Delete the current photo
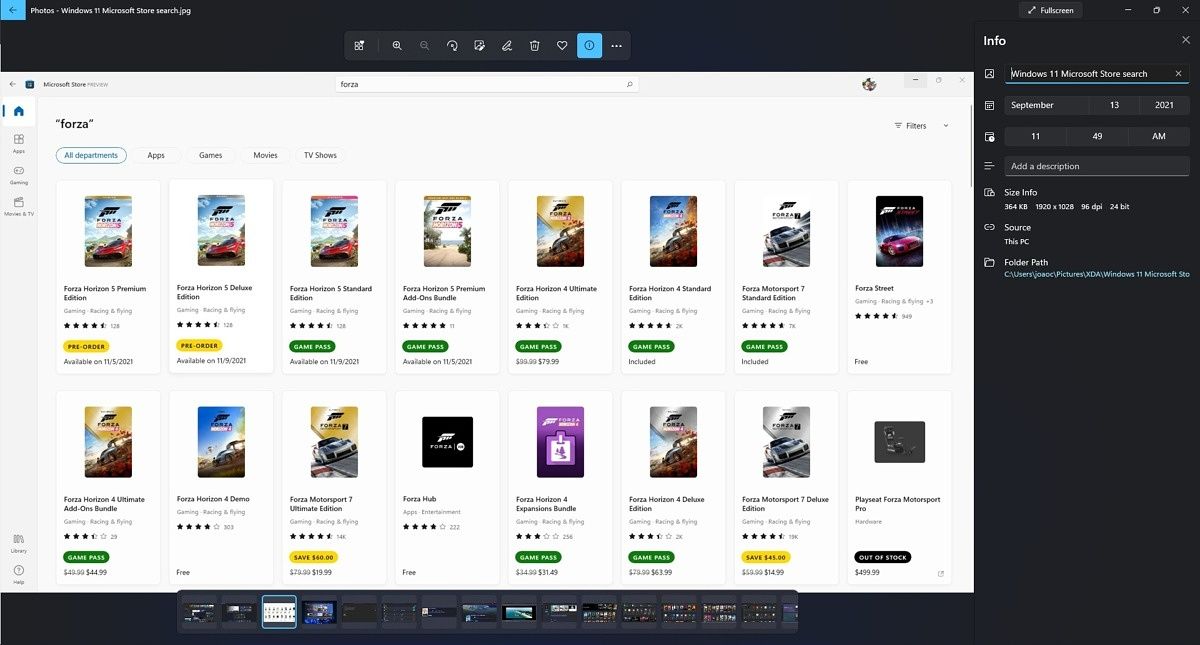The image size is (1200, 645). coord(534,45)
